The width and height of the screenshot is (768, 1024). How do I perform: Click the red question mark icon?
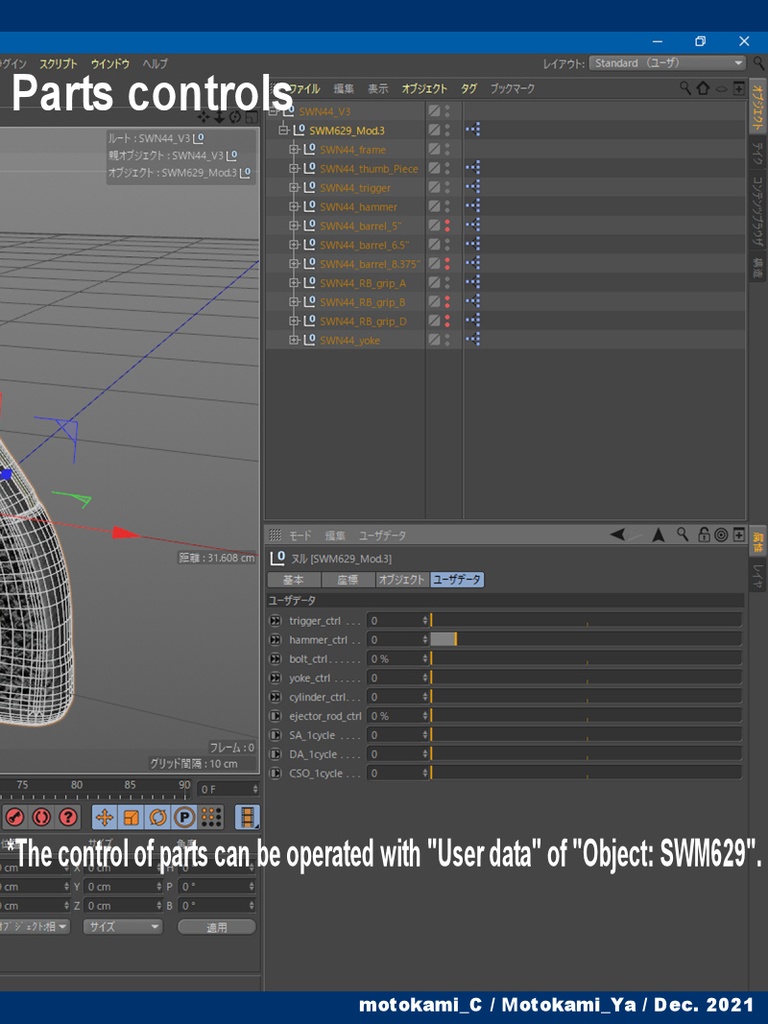click(68, 817)
